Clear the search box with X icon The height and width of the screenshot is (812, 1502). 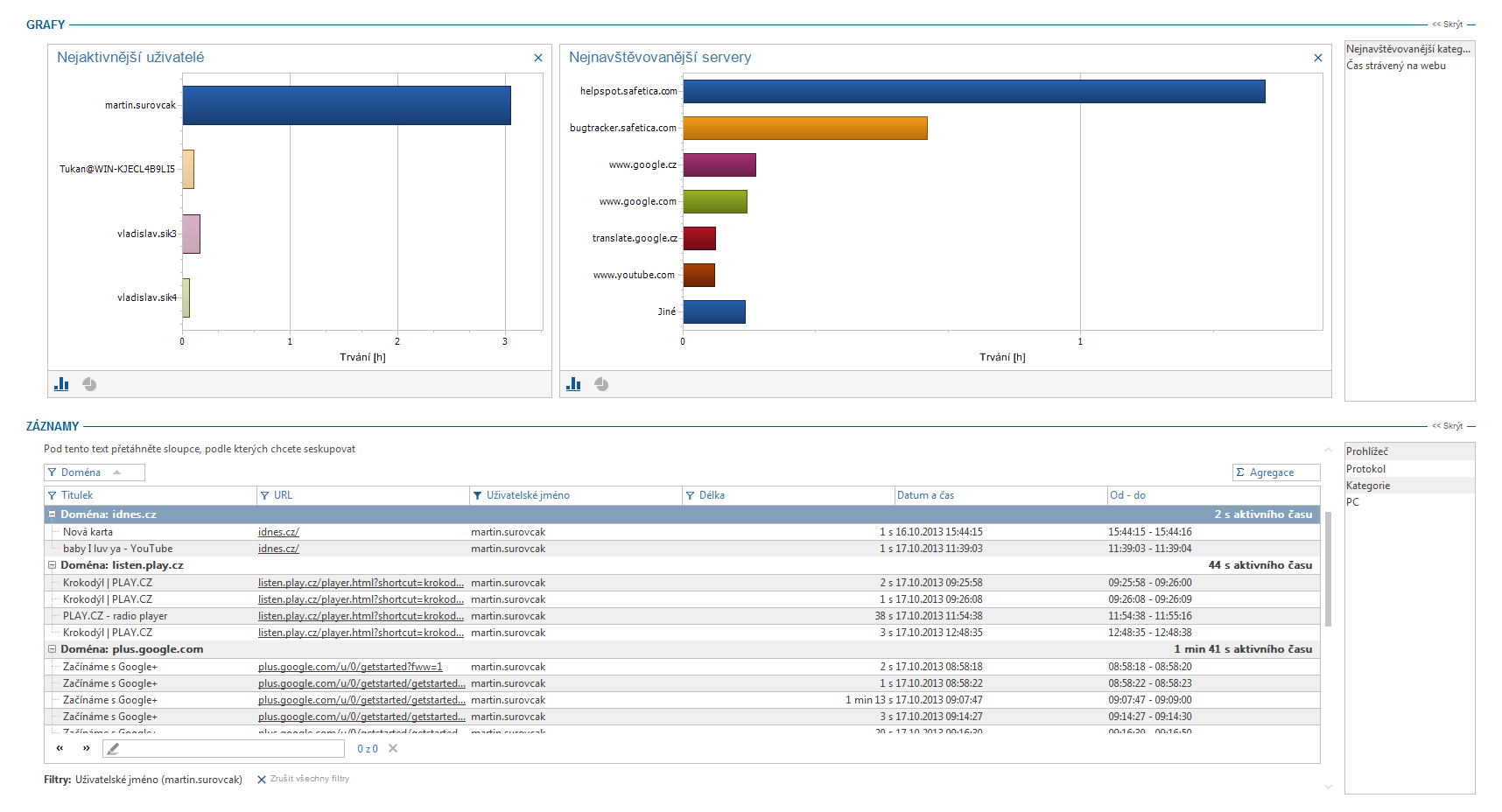(x=393, y=748)
